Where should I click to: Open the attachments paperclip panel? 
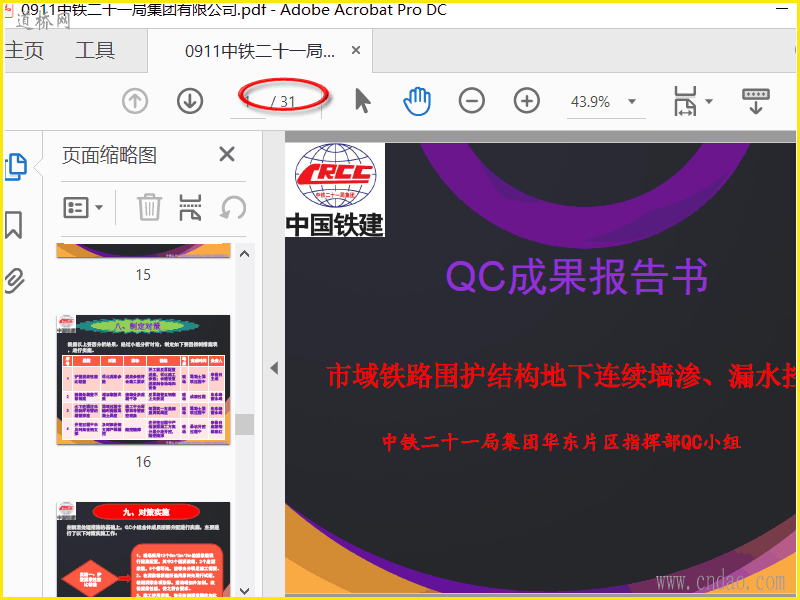point(14,280)
